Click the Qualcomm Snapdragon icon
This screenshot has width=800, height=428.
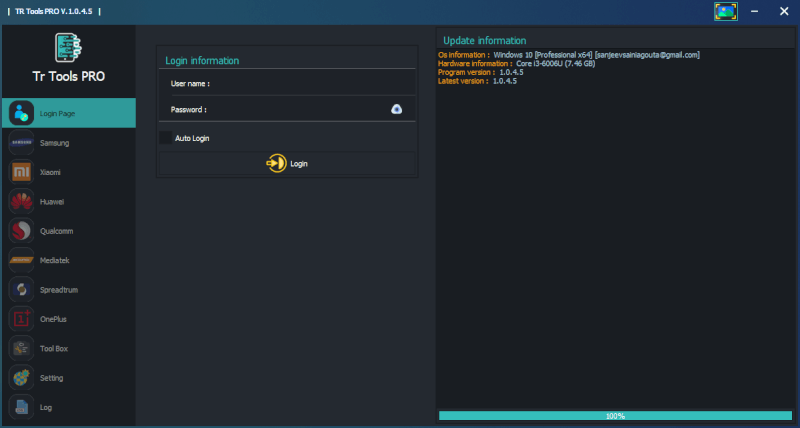[x=21, y=231]
